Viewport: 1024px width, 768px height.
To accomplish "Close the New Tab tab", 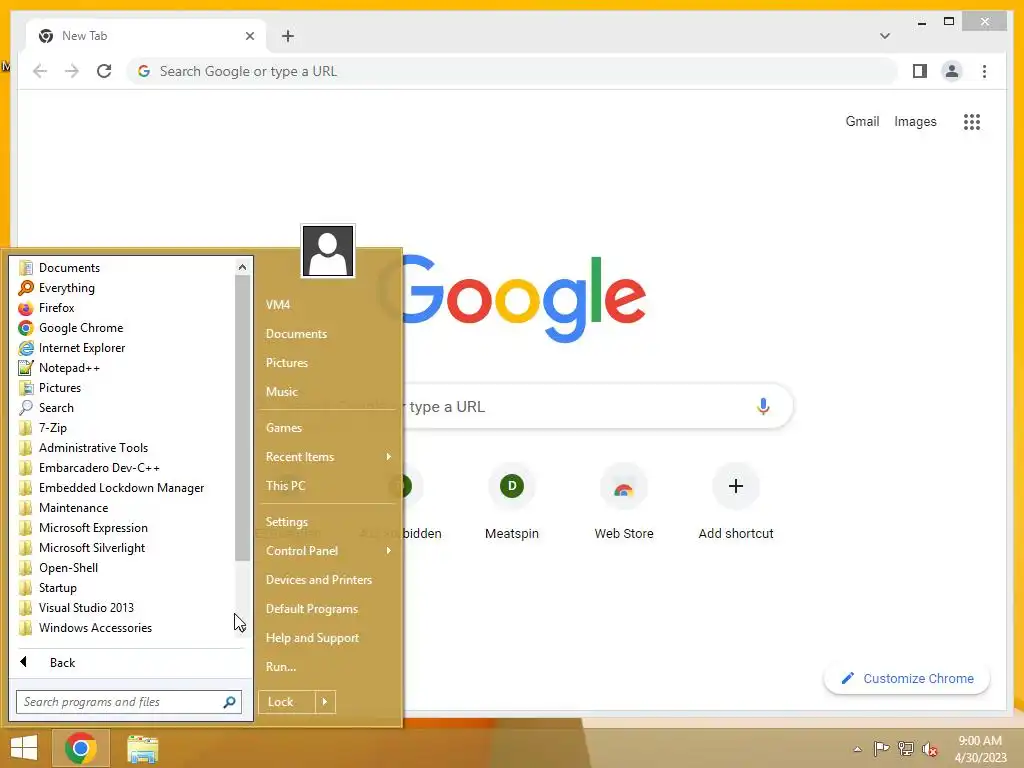I will tap(249, 36).
